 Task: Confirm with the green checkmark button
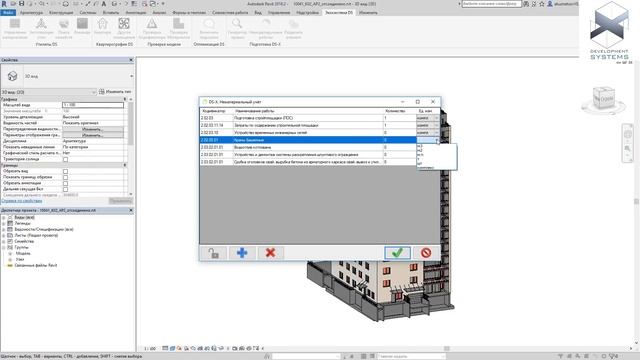click(x=397, y=253)
